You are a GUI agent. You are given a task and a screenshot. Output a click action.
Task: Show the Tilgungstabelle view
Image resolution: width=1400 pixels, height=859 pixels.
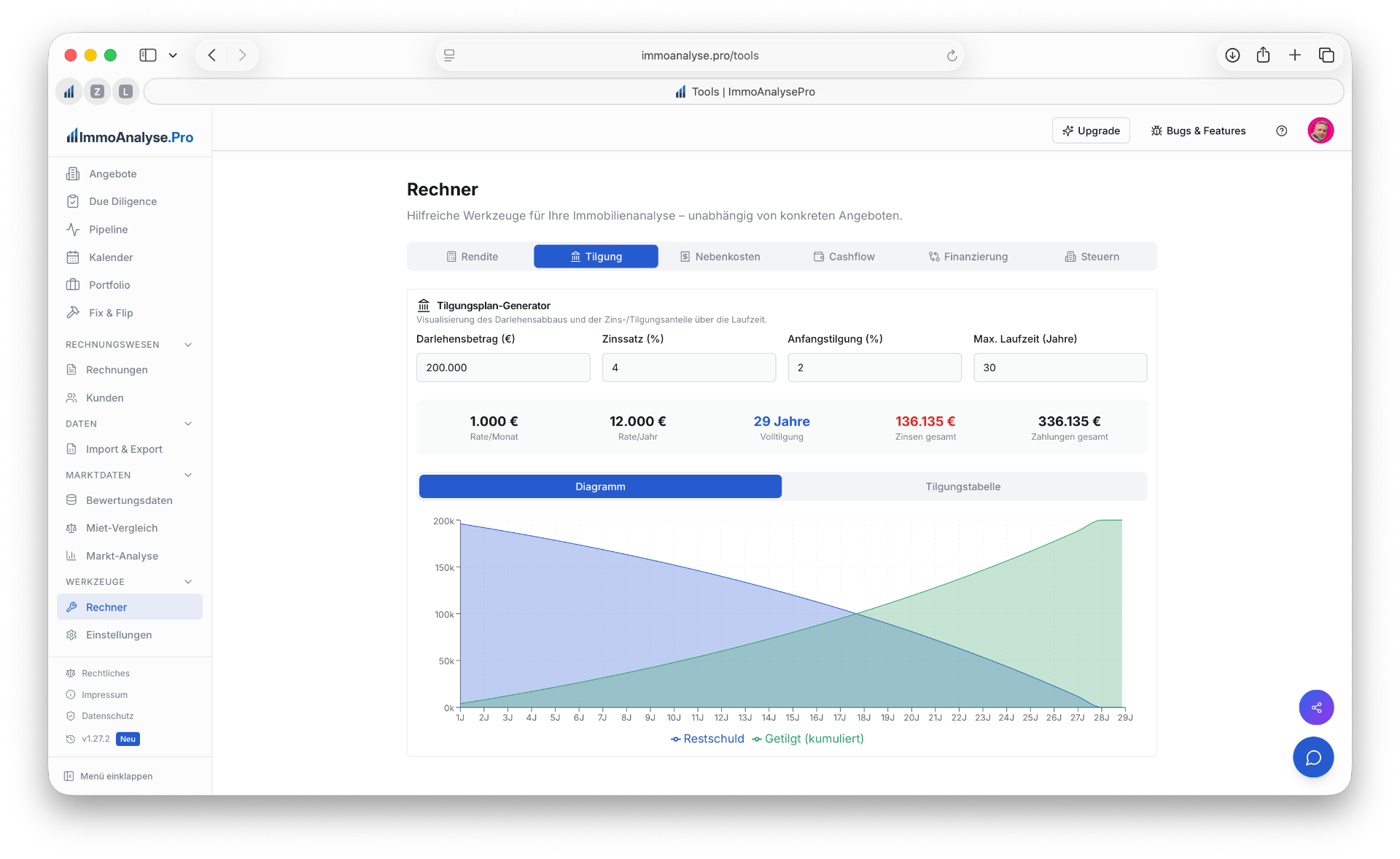(x=962, y=486)
